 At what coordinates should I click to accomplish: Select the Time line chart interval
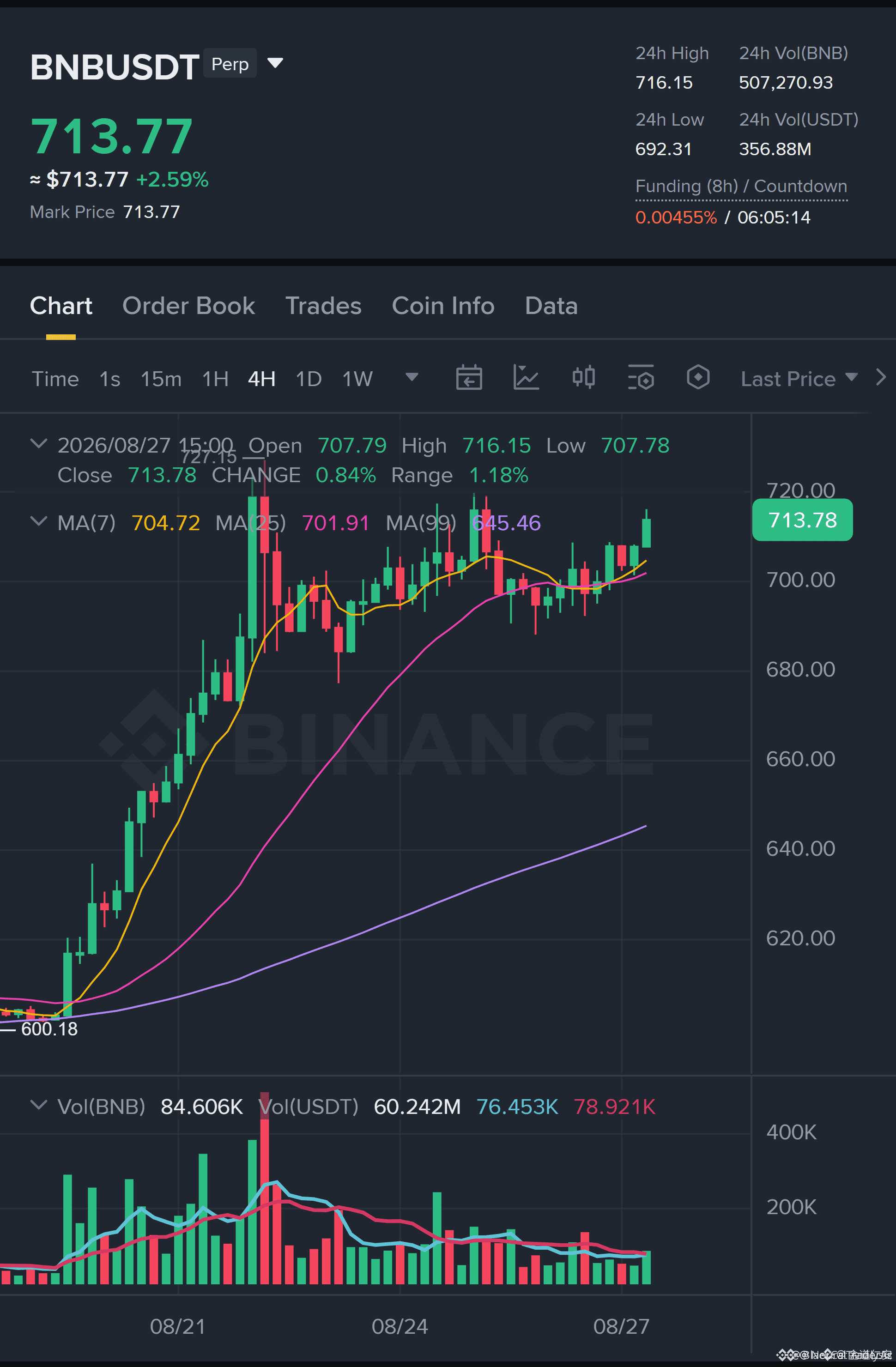[55, 379]
